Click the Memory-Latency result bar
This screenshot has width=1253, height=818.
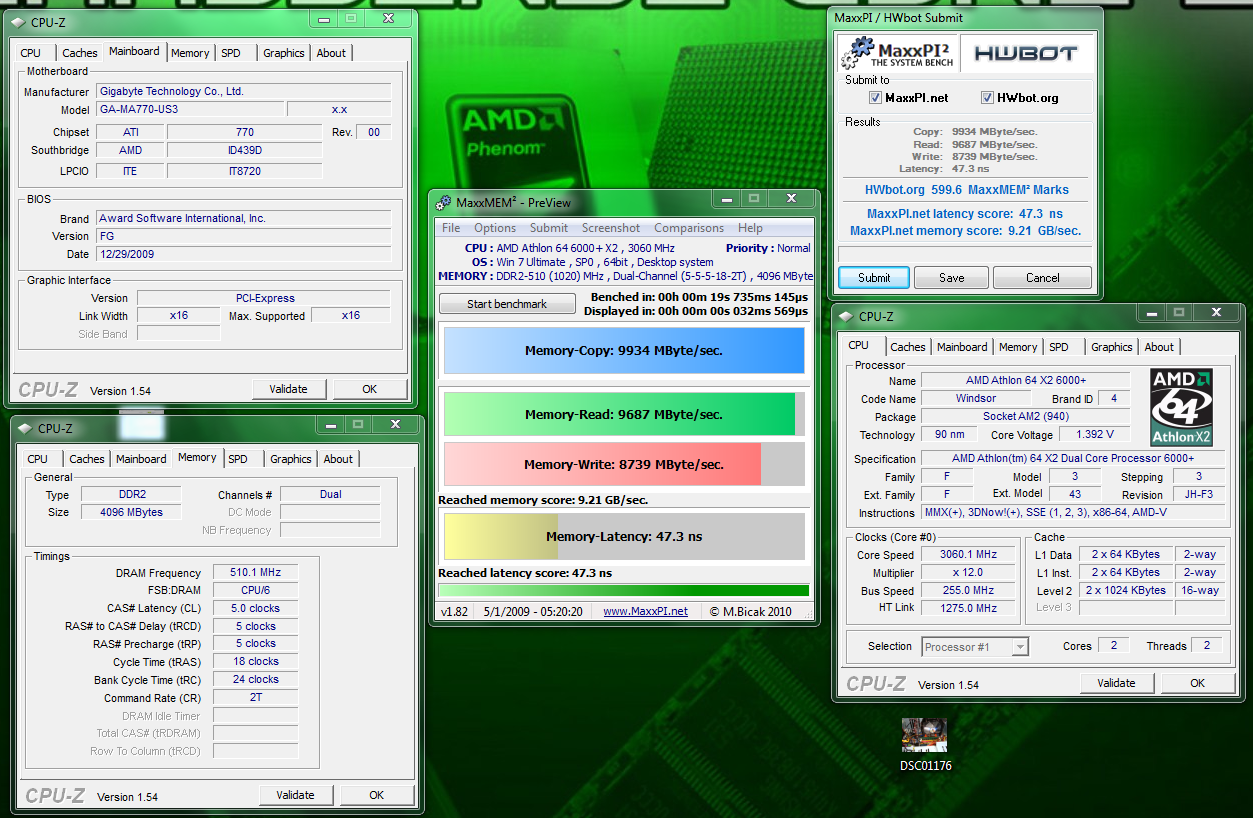point(623,536)
